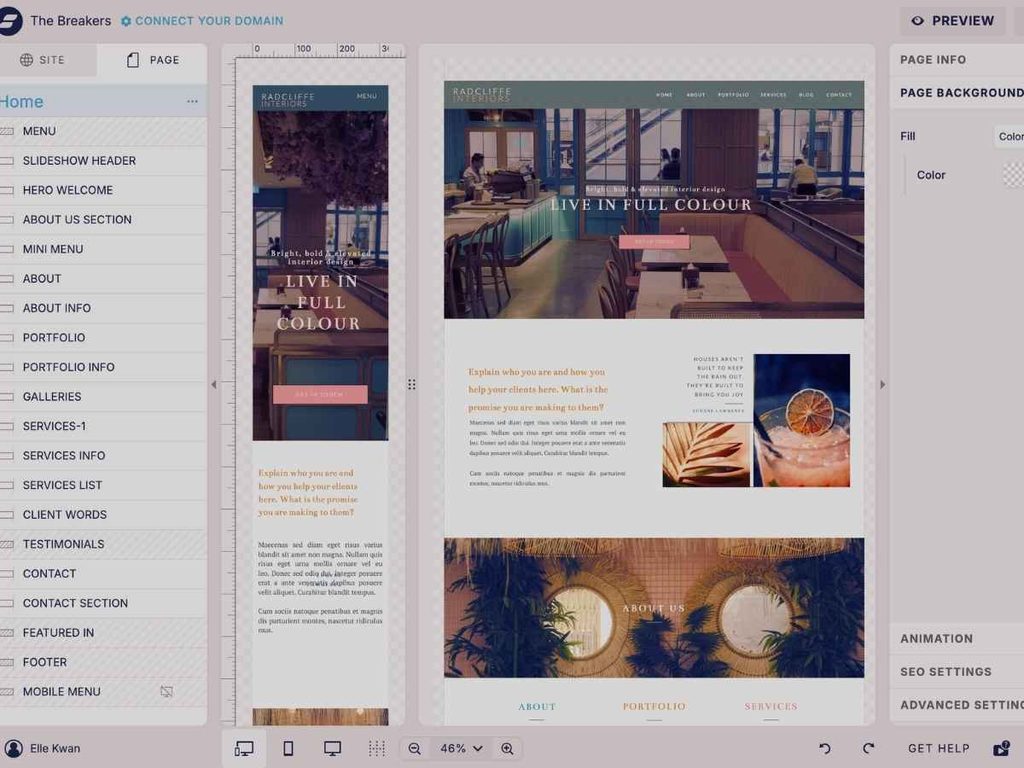Click the page background color swatch
The width and height of the screenshot is (1024, 768).
click(1013, 175)
